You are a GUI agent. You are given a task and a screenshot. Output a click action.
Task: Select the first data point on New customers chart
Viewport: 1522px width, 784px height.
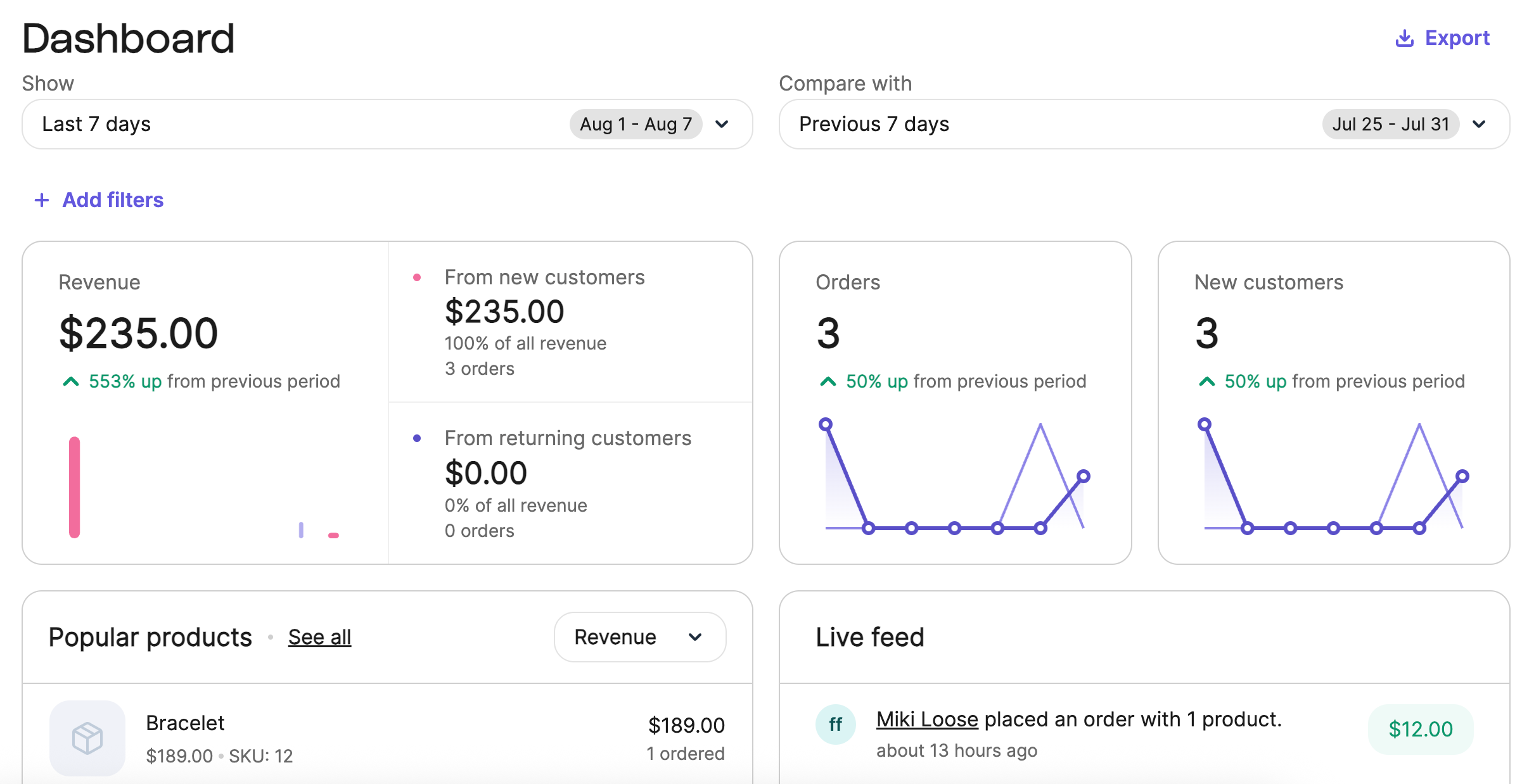[x=1205, y=423]
